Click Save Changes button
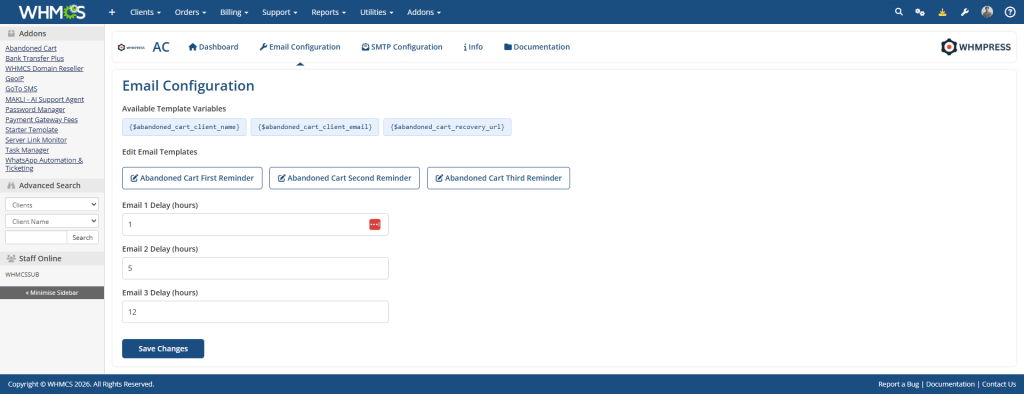 (163, 349)
